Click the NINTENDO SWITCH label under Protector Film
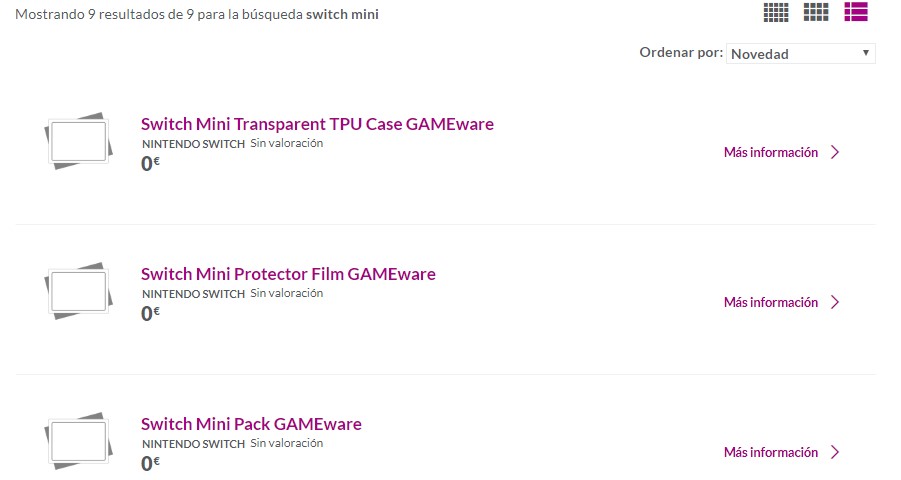Viewport: 901px width, 480px height. [x=193, y=294]
